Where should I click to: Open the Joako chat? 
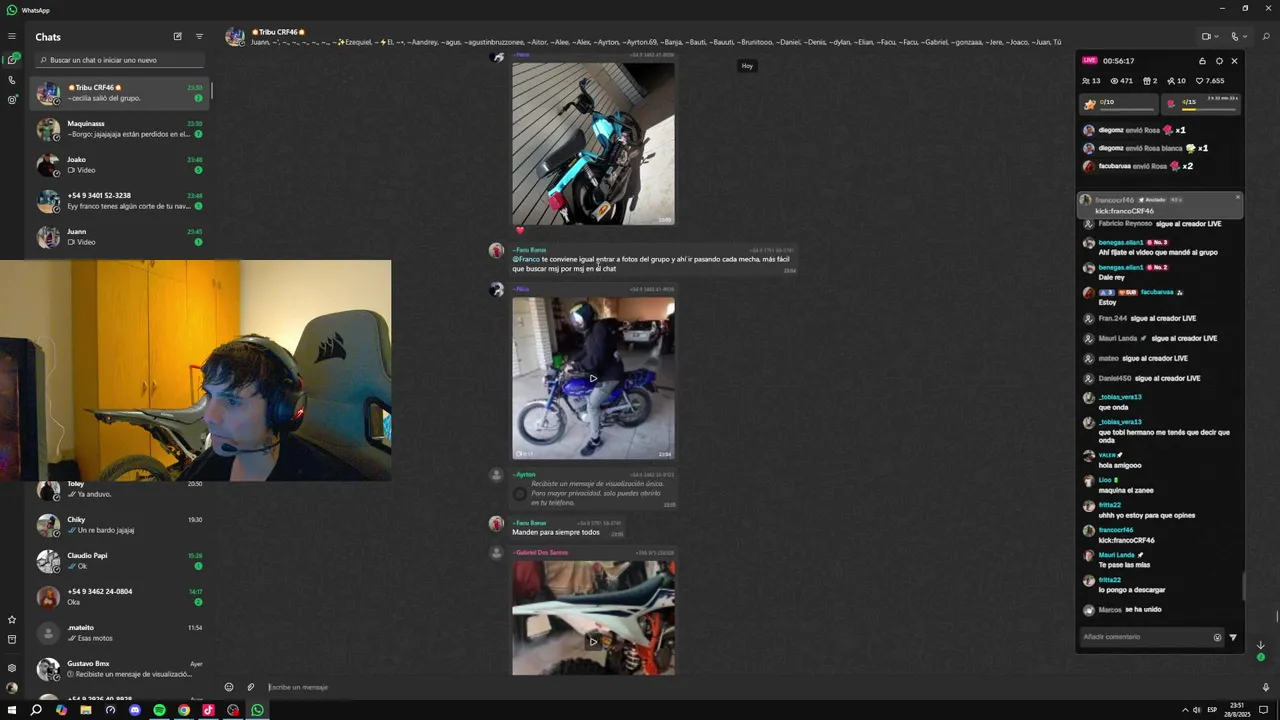pyautogui.click(x=120, y=165)
